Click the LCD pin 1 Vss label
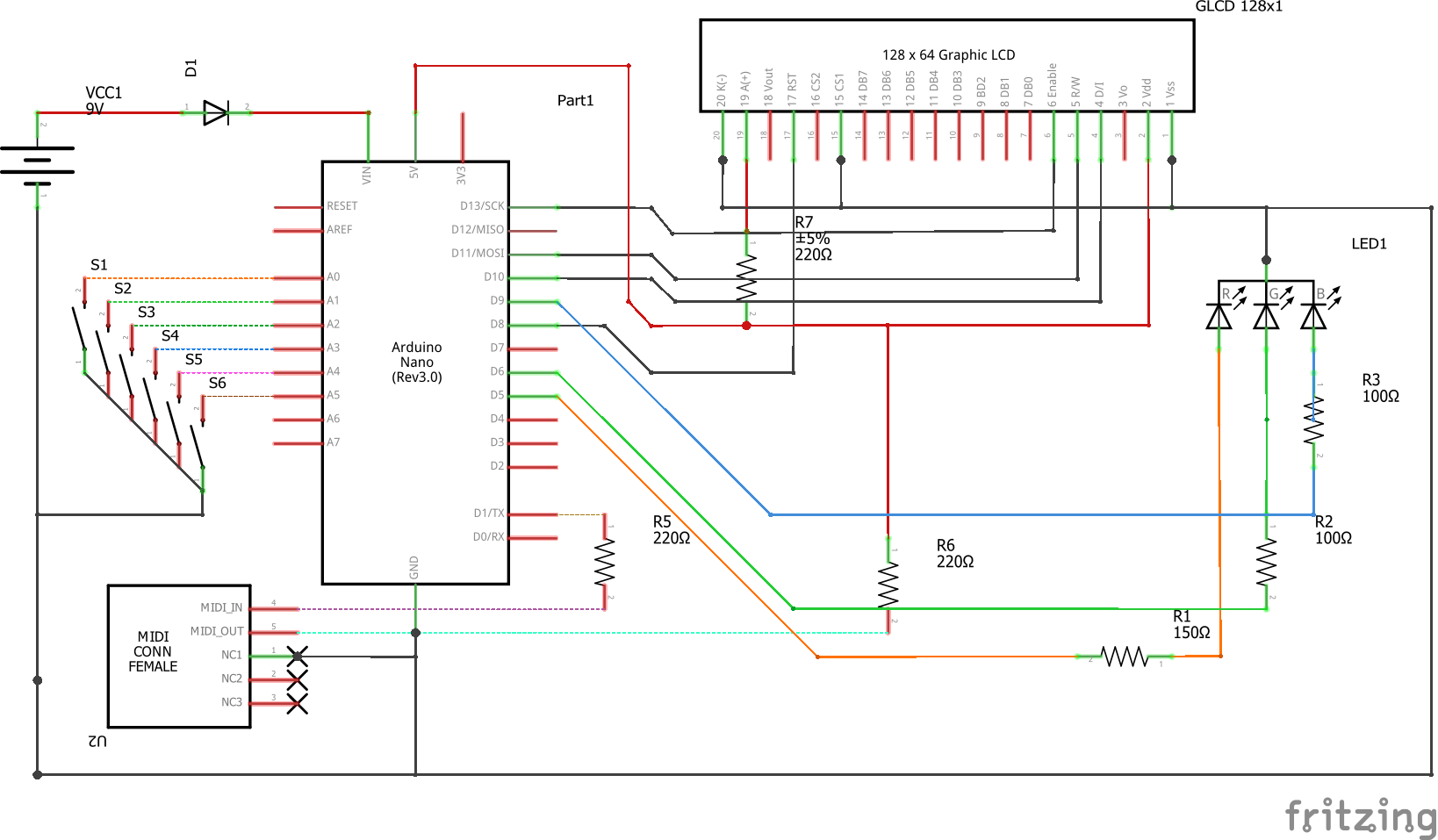Screen dimensions: 1438x840 point(1170,95)
